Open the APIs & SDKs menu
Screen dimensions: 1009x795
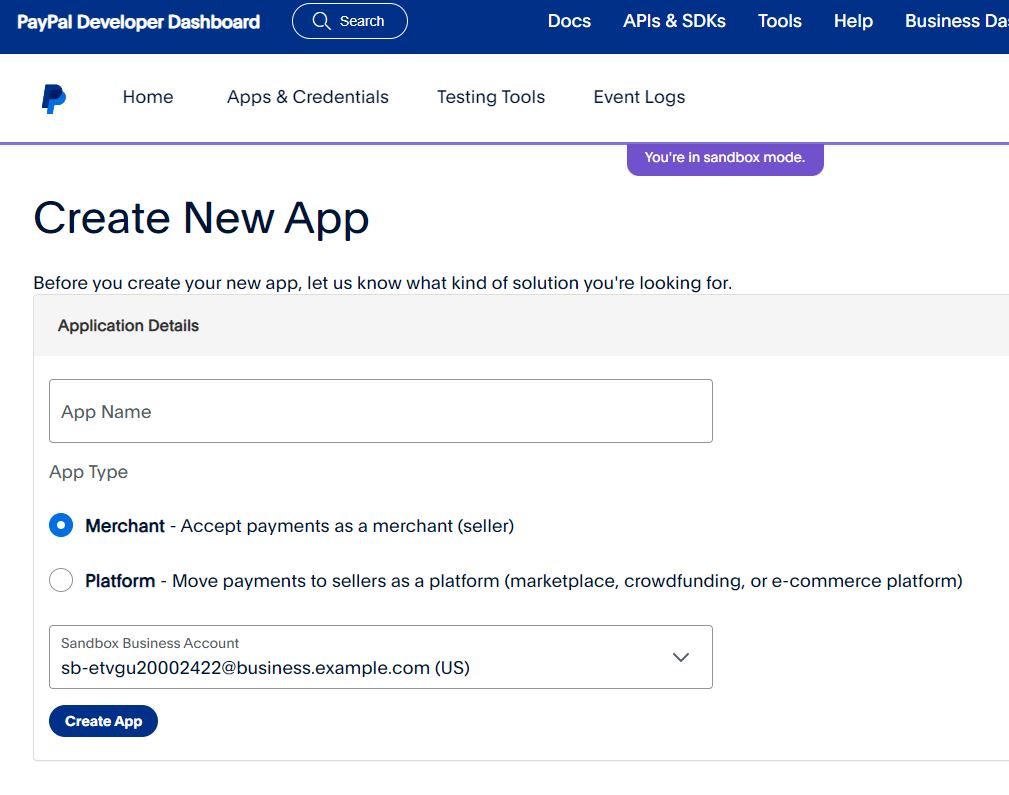(674, 21)
